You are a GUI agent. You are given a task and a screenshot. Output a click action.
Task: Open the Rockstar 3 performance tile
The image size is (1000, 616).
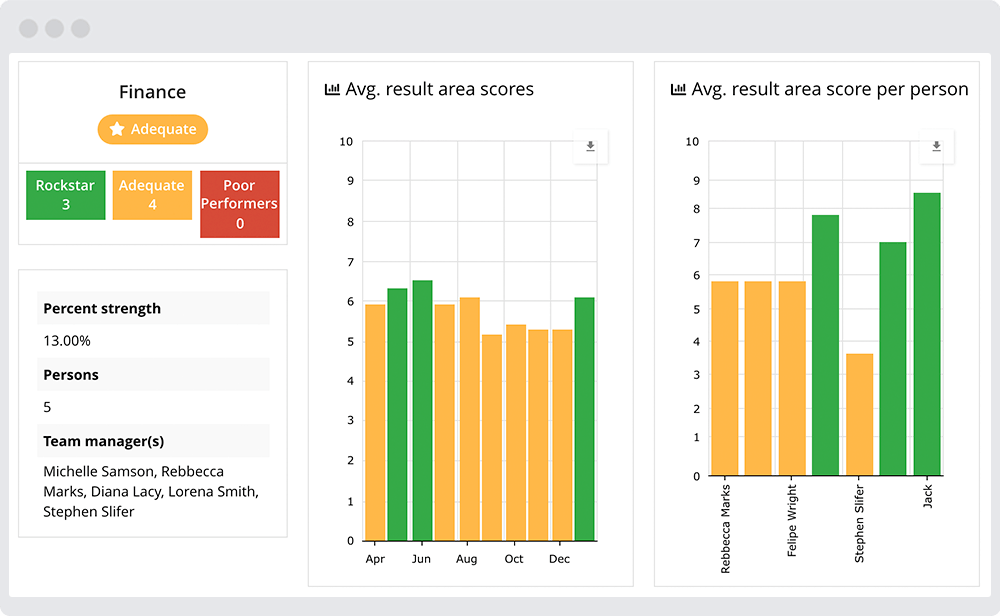65,195
